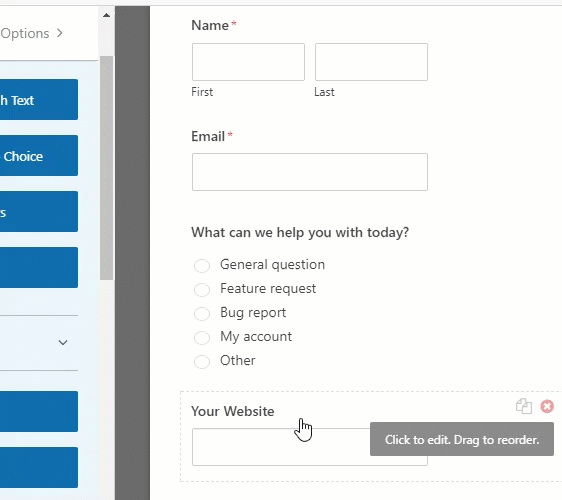Choose the Feature request radio option
This screenshot has height=500, width=562.
[202, 290]
